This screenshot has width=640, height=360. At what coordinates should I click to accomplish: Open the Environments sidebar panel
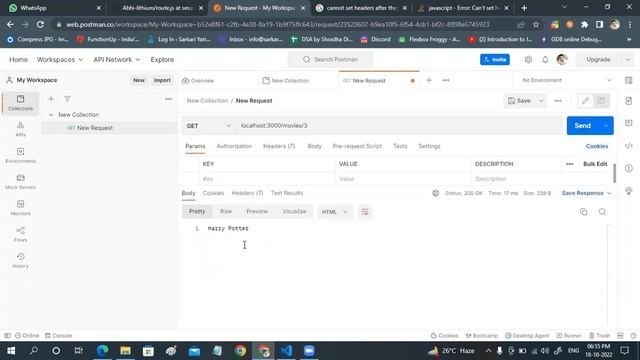pyautogui.click(x=20, y=156)
